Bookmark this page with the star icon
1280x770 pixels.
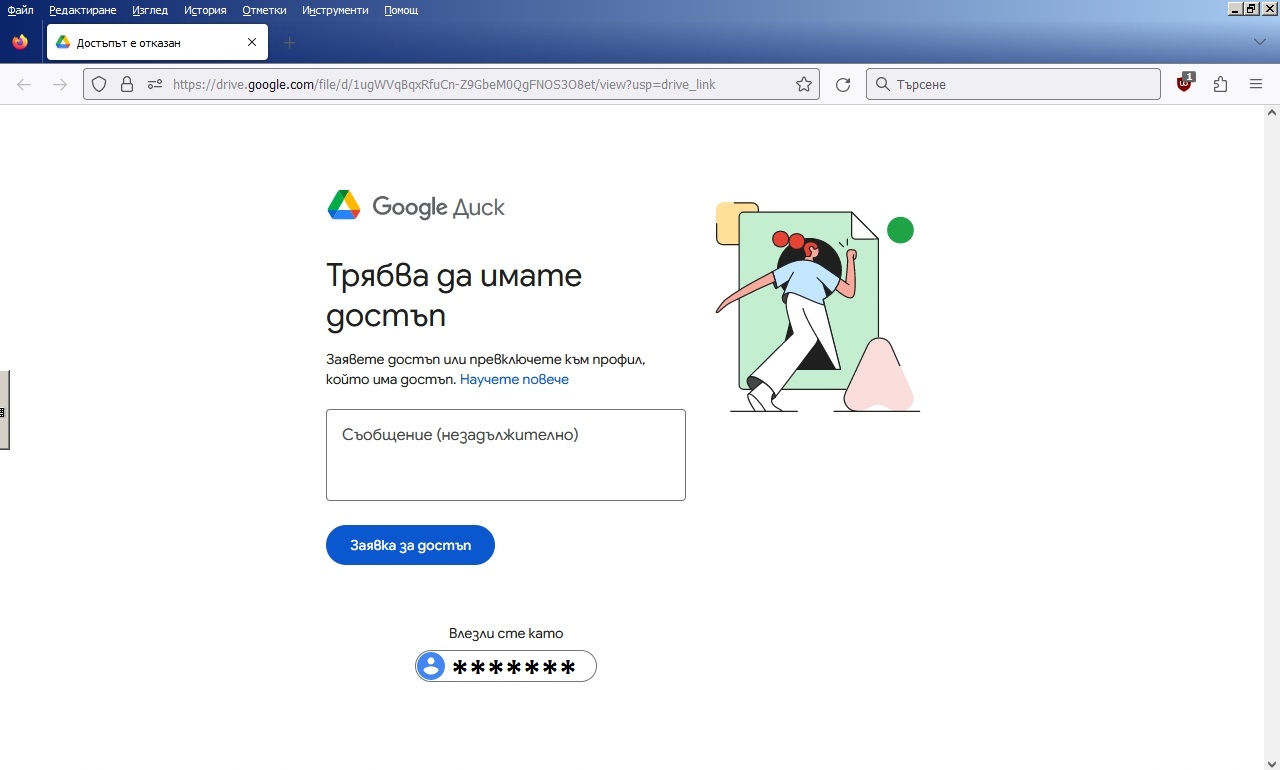[x=803, y=85]
